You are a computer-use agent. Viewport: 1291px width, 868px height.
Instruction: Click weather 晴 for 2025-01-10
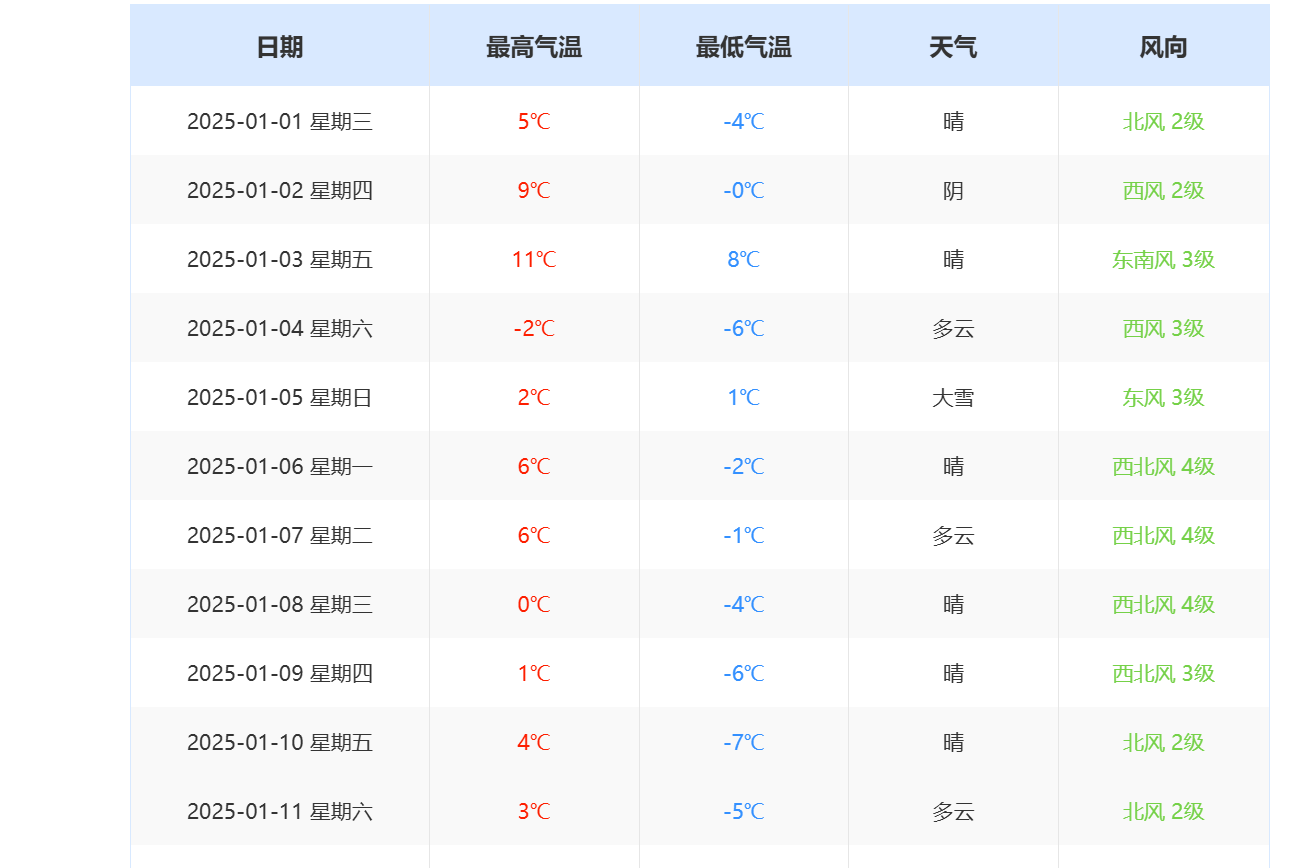point(953,742)
